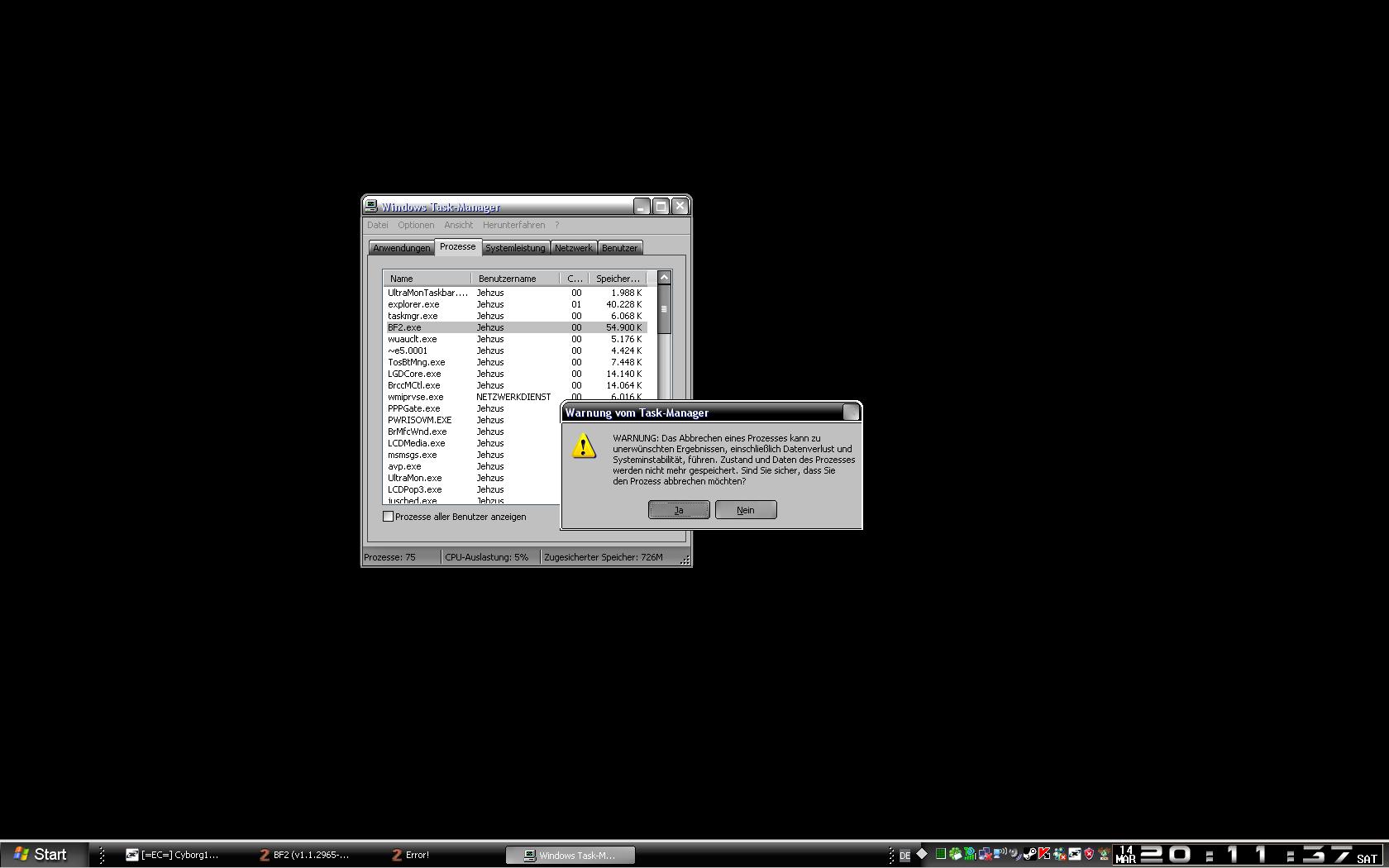This screenshot has width=1389, height=868.
Task: Select PPPGate.exe process
Action: click(x=474, y=408)
